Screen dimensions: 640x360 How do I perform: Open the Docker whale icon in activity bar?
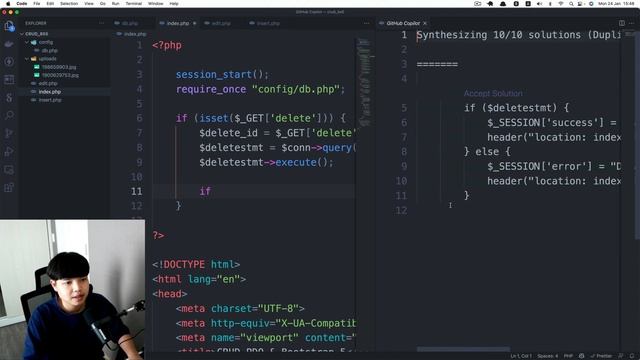(9, 44)
